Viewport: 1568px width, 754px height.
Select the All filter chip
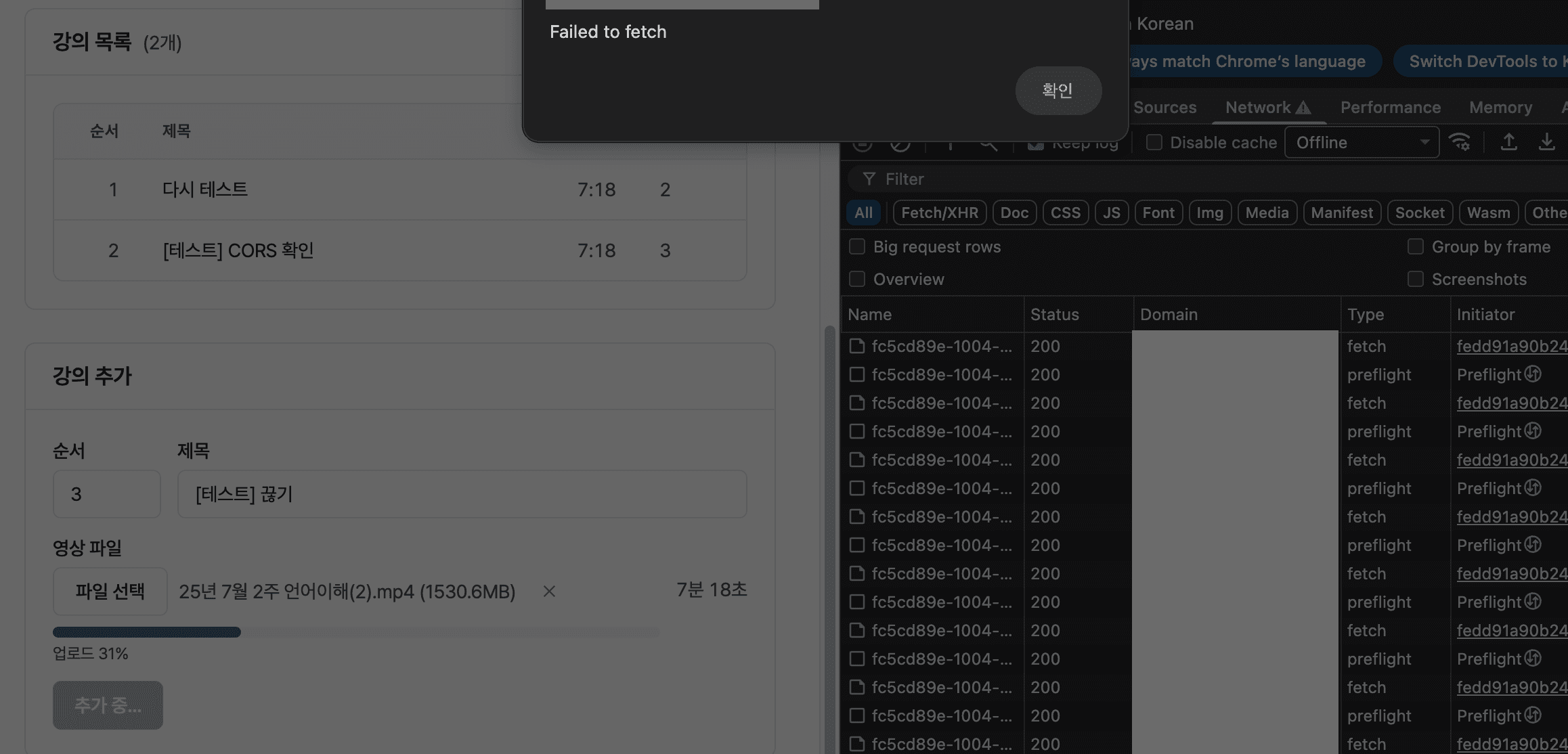tap(863, 213)
